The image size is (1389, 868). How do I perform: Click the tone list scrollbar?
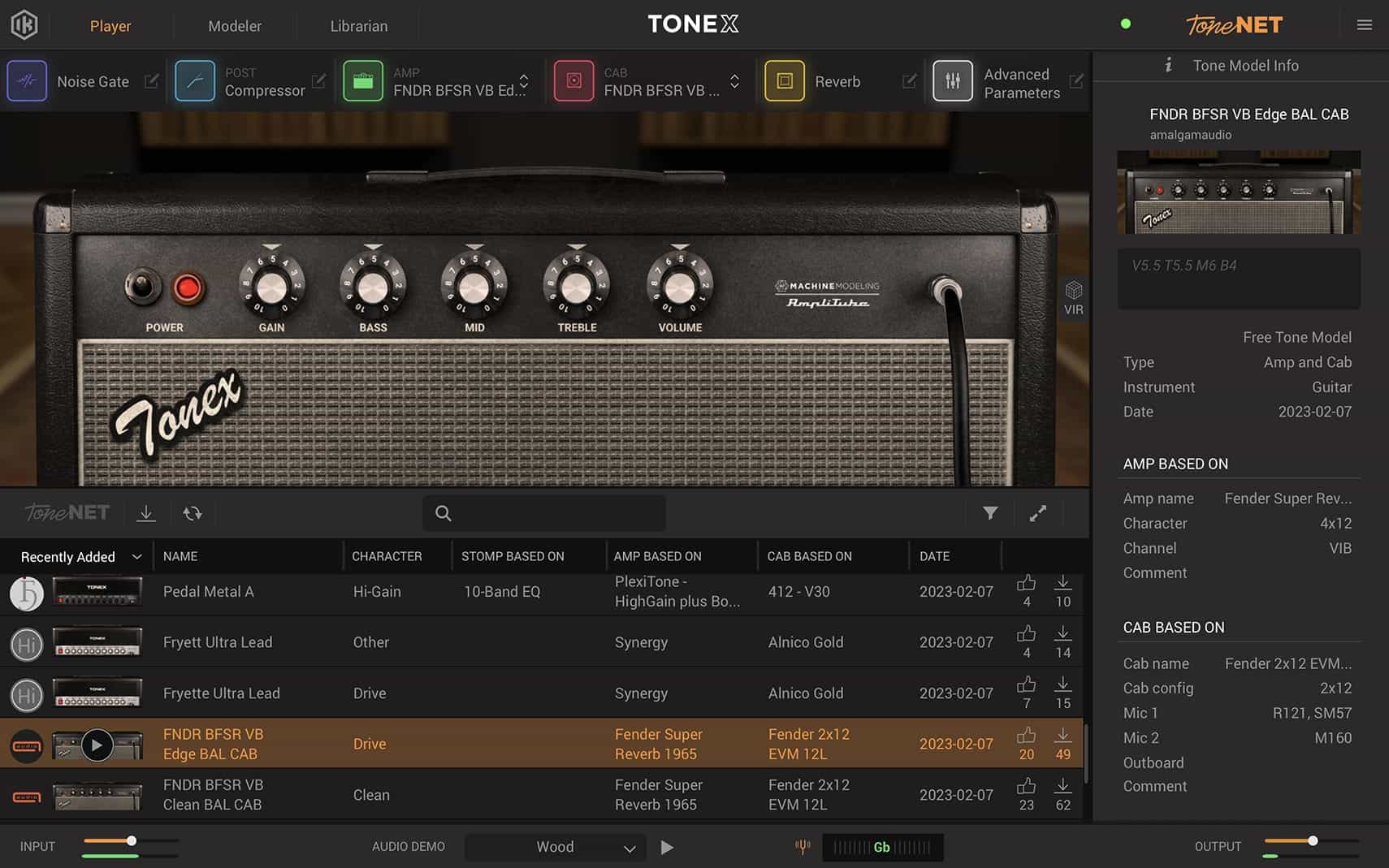point(1086,754)
